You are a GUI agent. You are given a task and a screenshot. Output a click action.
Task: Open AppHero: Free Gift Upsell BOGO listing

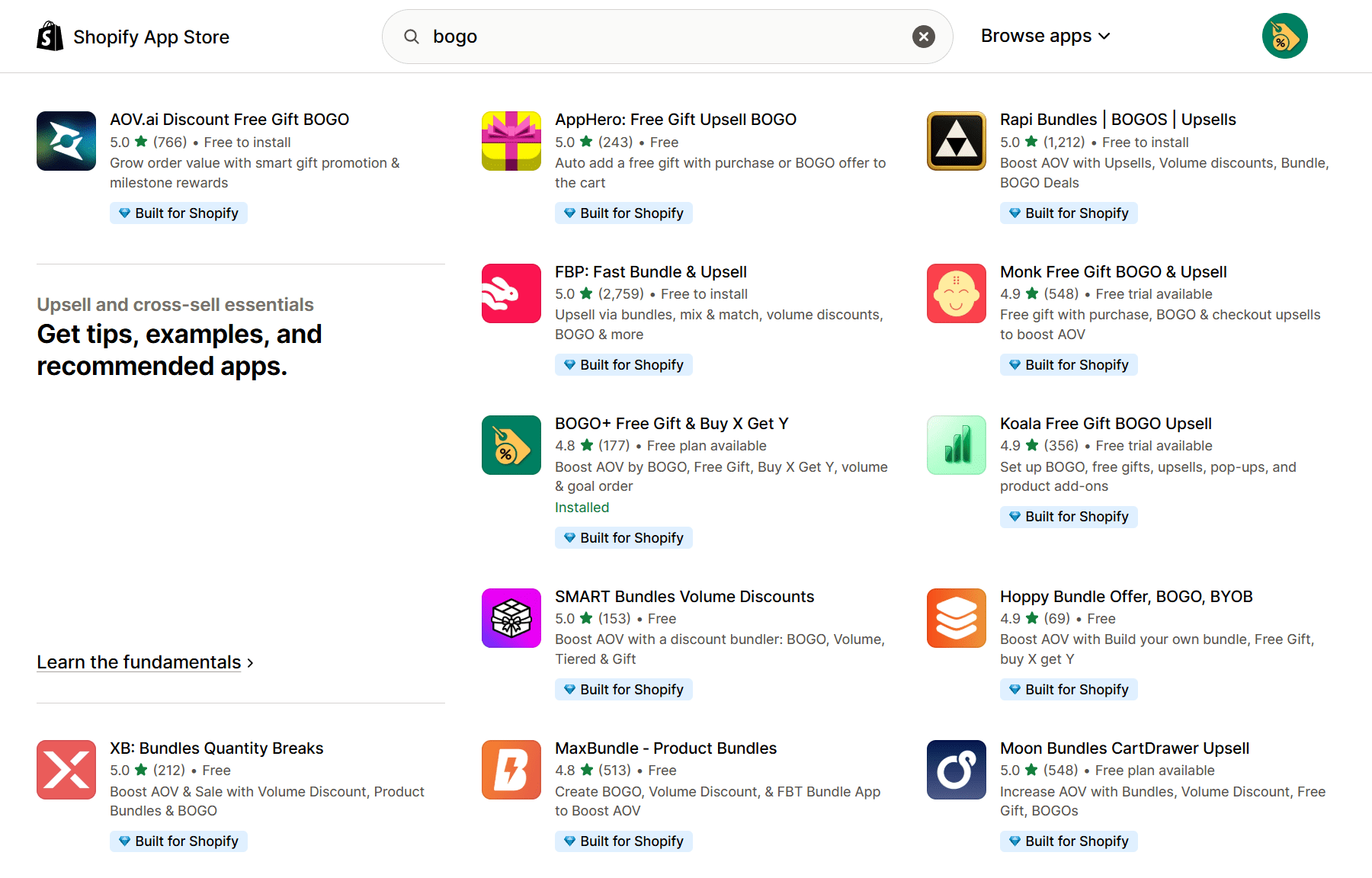(x=675, y=120)
